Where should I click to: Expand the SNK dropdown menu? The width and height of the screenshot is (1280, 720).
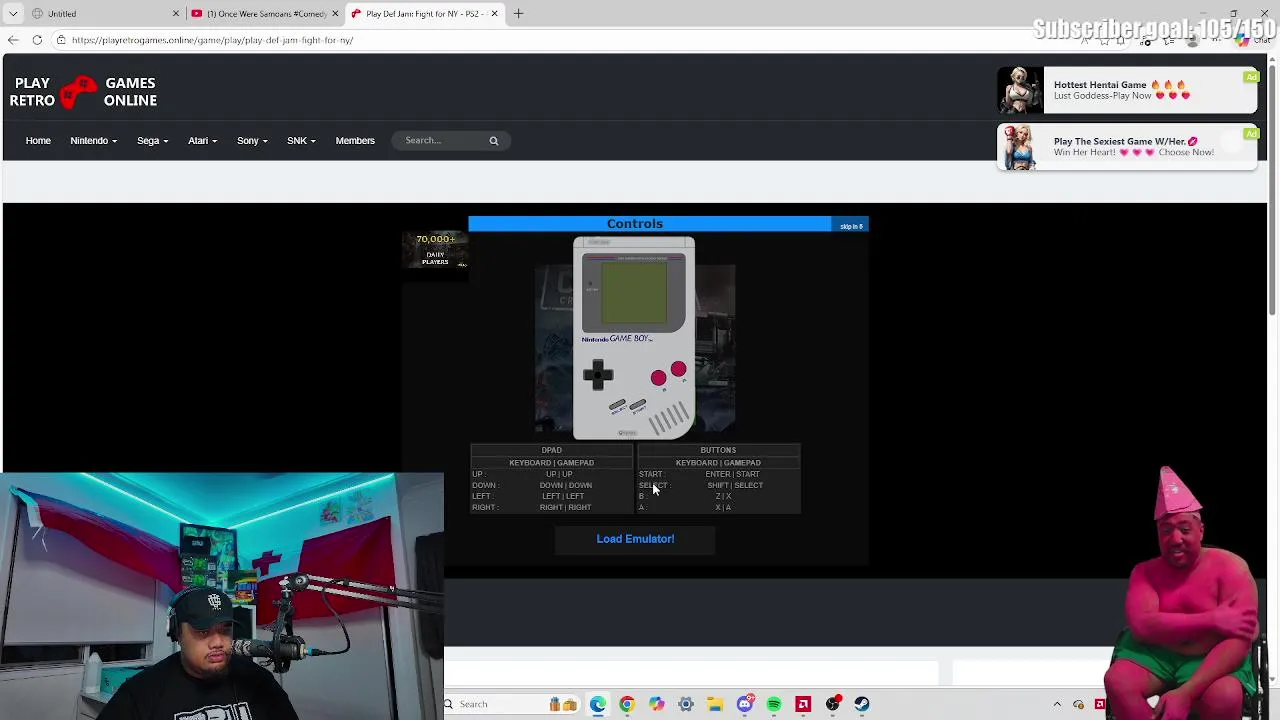(x=301, y=140)
